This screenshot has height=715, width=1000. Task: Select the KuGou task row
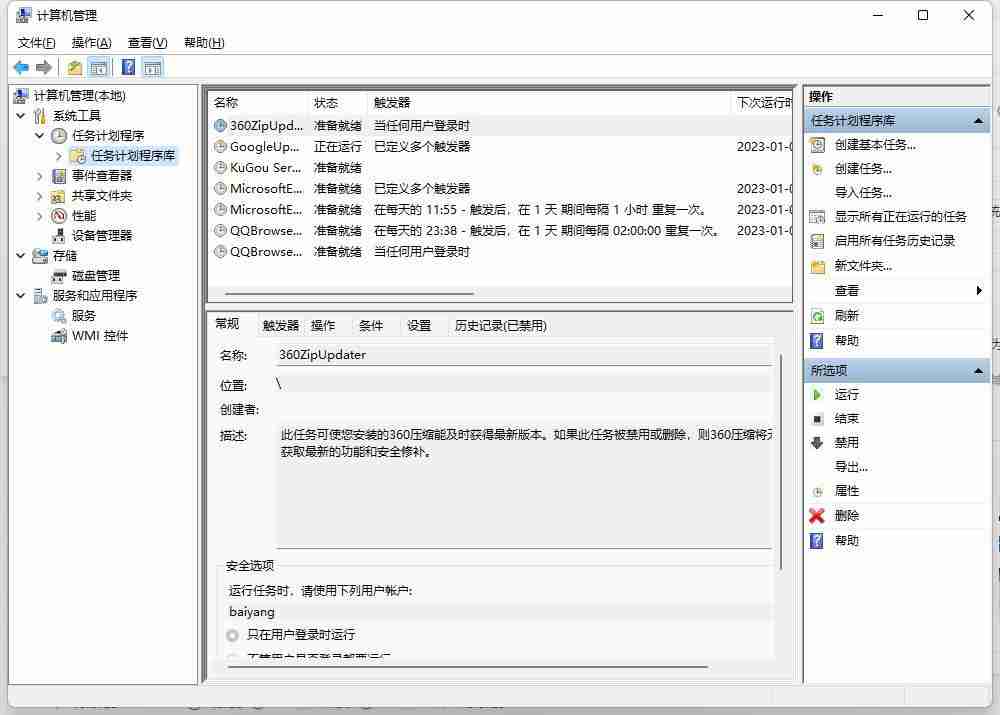pos(265,168)
